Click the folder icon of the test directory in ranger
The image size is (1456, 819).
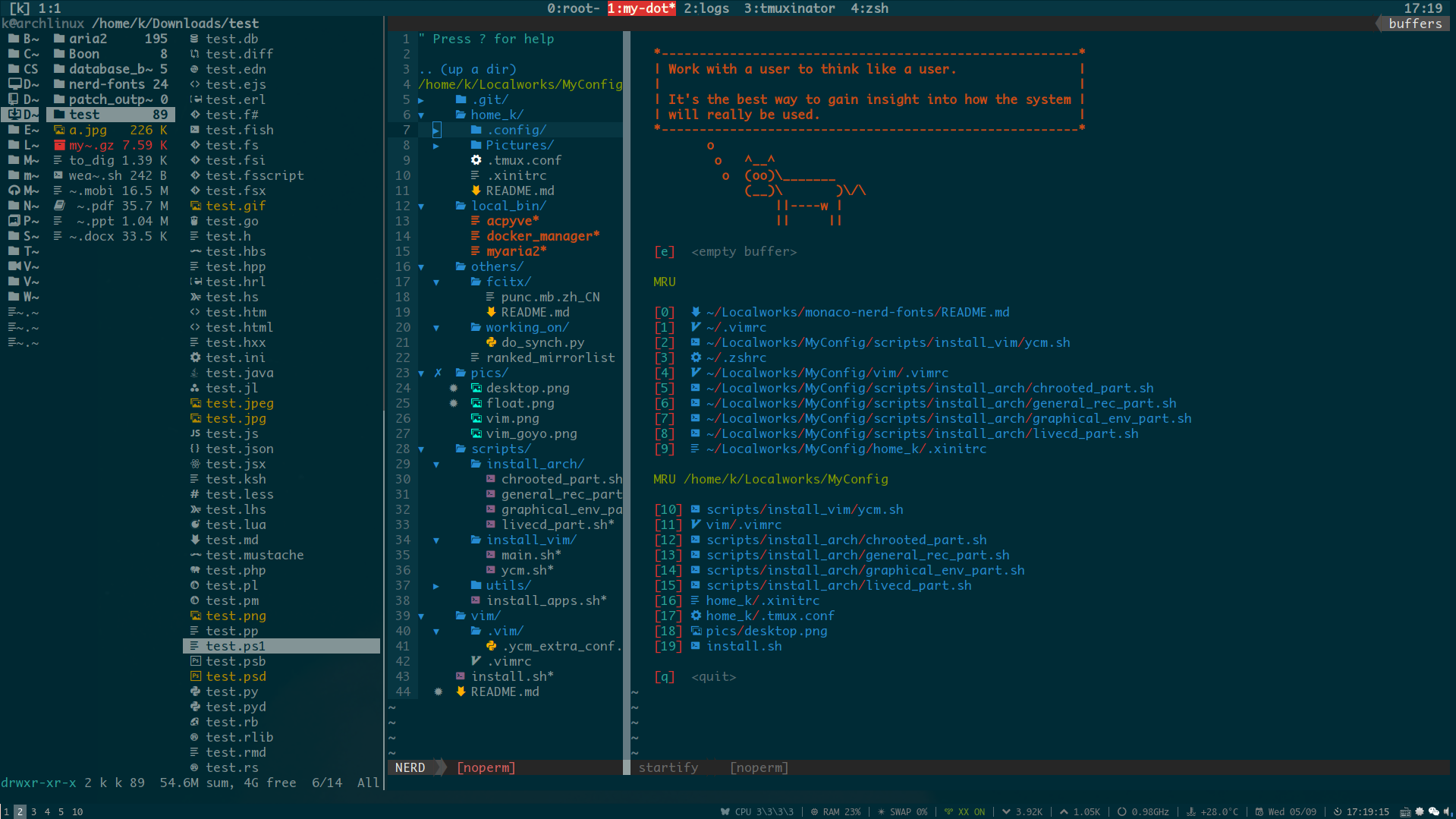[x=58, y=115]
